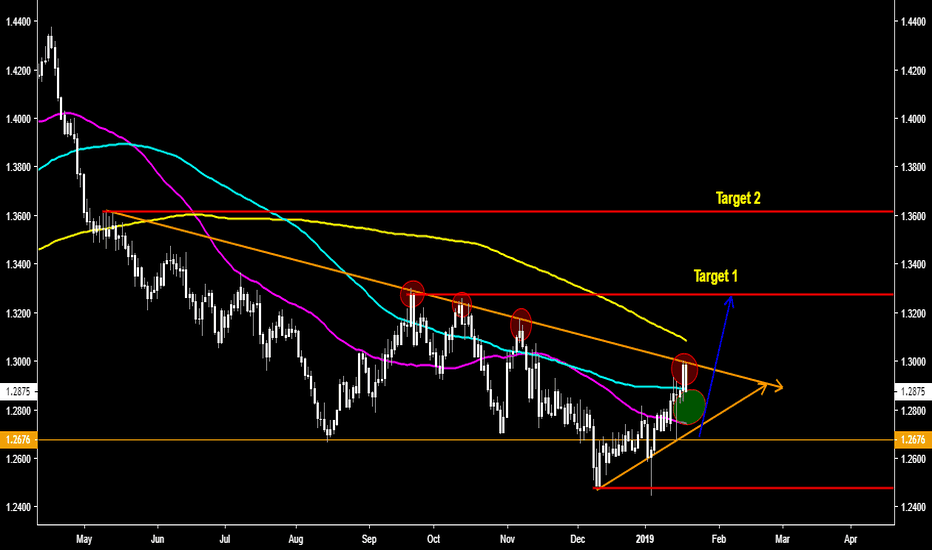Click the 1.2600 label on right price axis
The image size is (932, 550).
(x=914, y=459)
